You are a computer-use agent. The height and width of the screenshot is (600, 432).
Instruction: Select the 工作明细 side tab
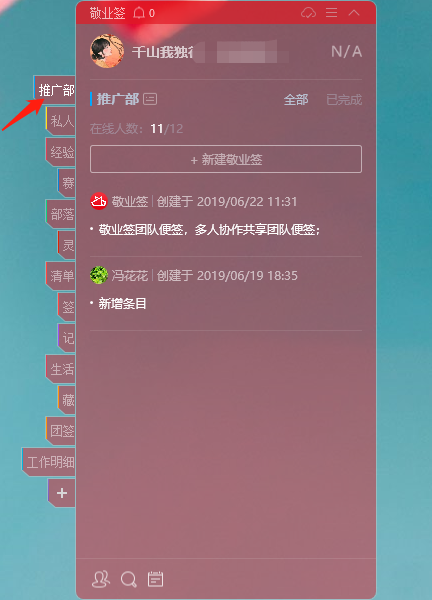click(x=49, y=462)
